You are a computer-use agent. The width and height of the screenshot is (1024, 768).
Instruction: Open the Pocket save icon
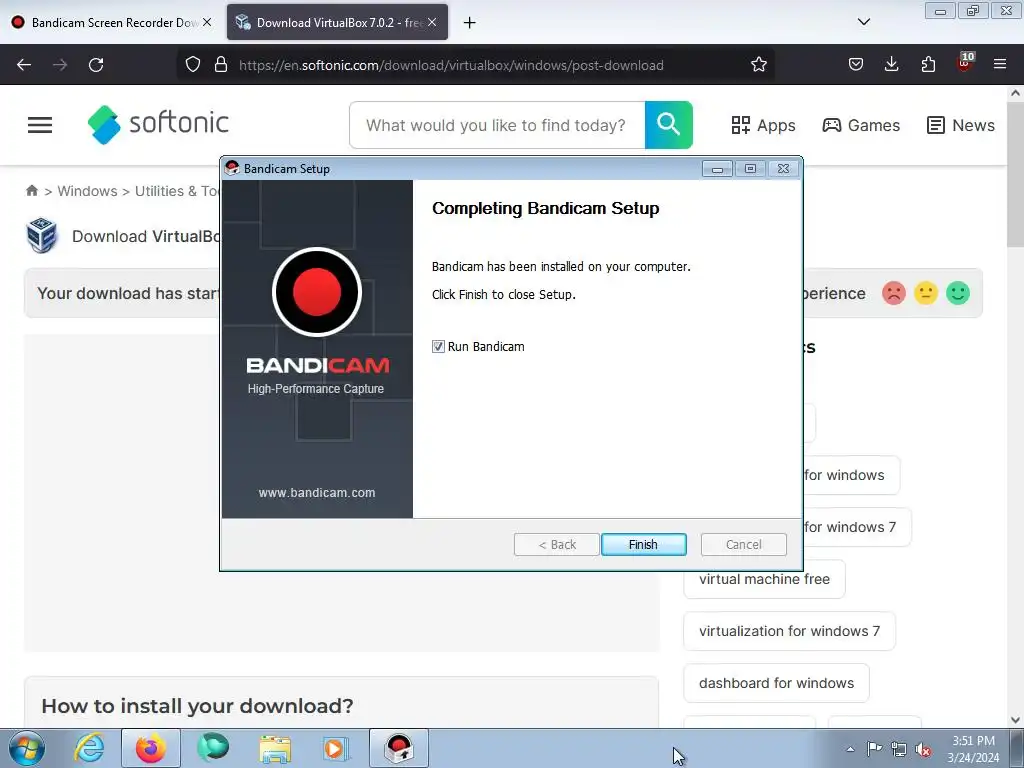[x=856, y=65]
